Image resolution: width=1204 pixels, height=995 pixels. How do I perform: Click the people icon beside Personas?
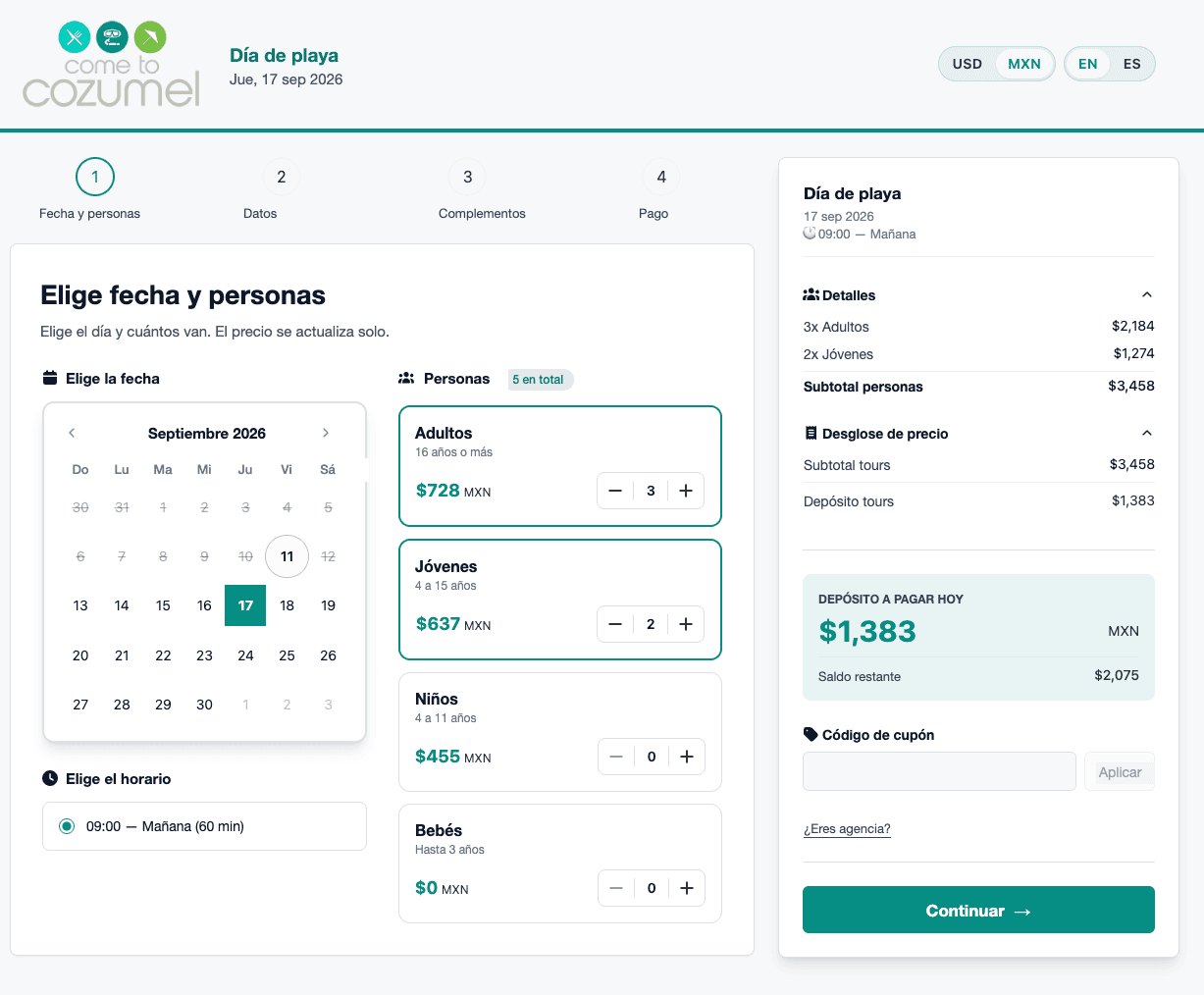pos(406,378)
